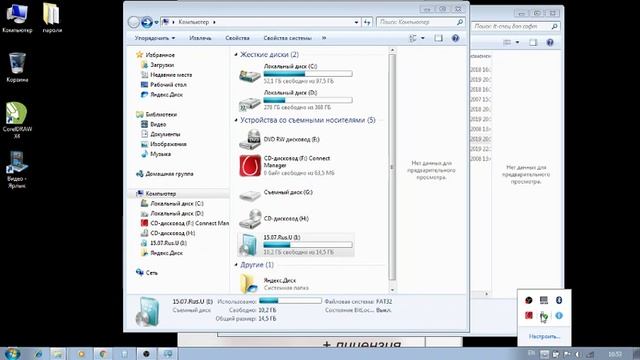Open 'Корзина' desktop icon

coord(17,68)
